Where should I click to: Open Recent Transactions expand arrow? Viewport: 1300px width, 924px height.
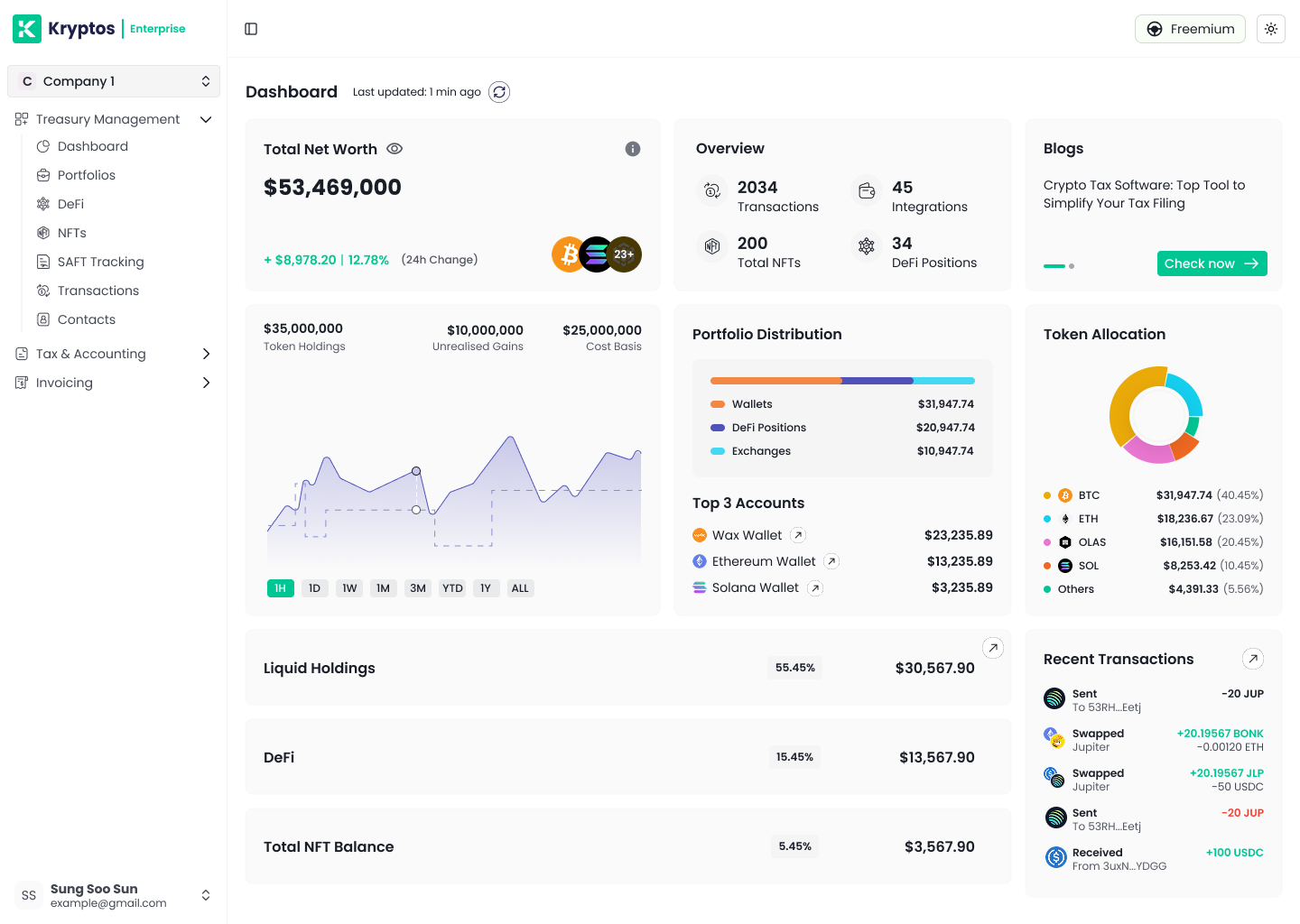1253,659
